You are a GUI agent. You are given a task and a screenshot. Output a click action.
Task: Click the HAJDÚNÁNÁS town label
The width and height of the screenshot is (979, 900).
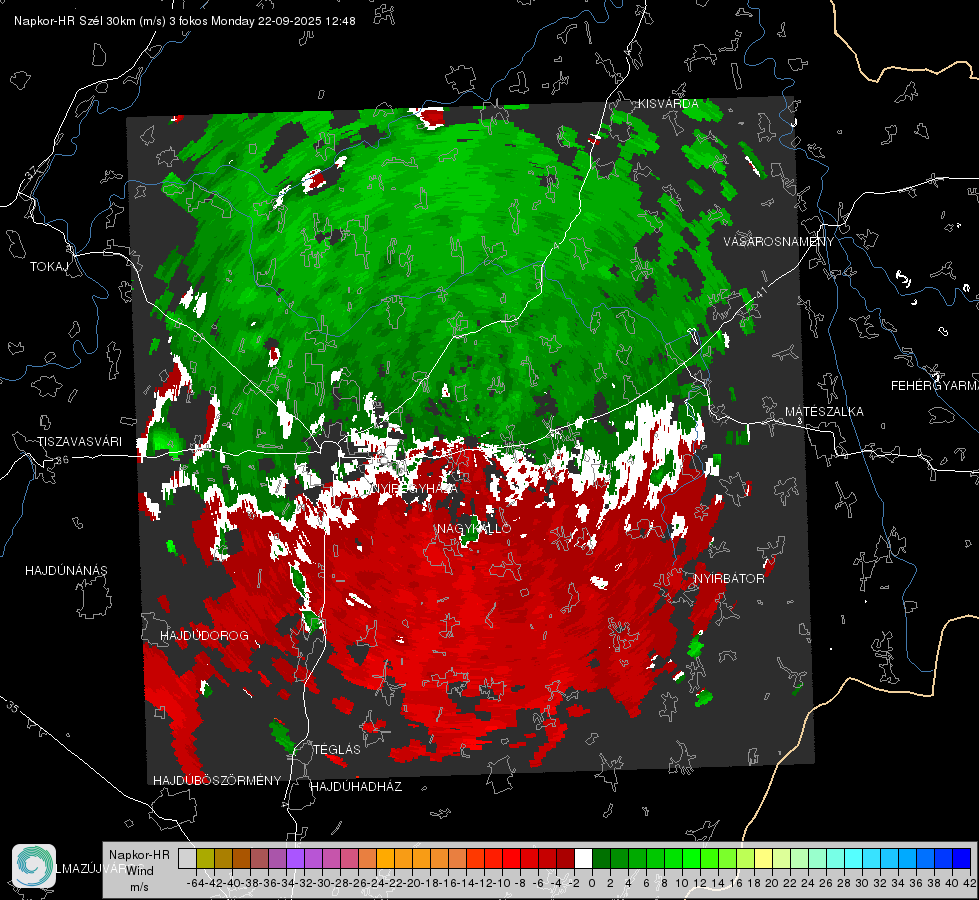(x=66, y=570)
